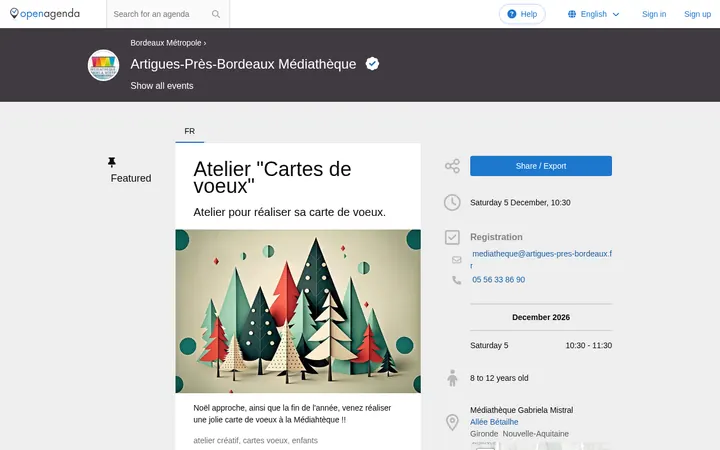
Task: Call the 05 56 33 86 90 link
Action: tap(499, 280)
